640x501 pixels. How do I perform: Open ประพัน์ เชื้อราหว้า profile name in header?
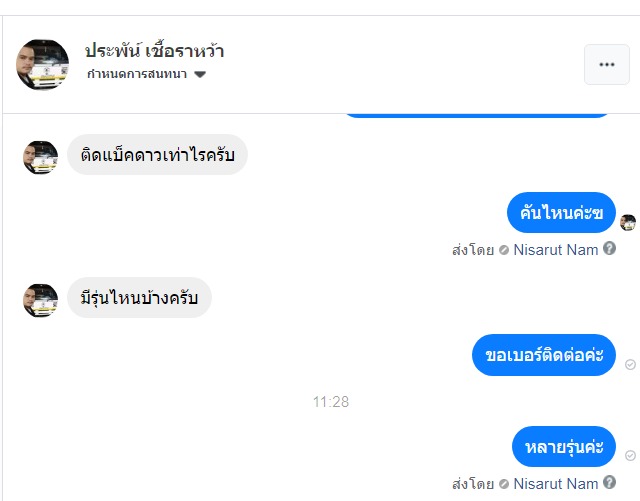click(154, 51)
